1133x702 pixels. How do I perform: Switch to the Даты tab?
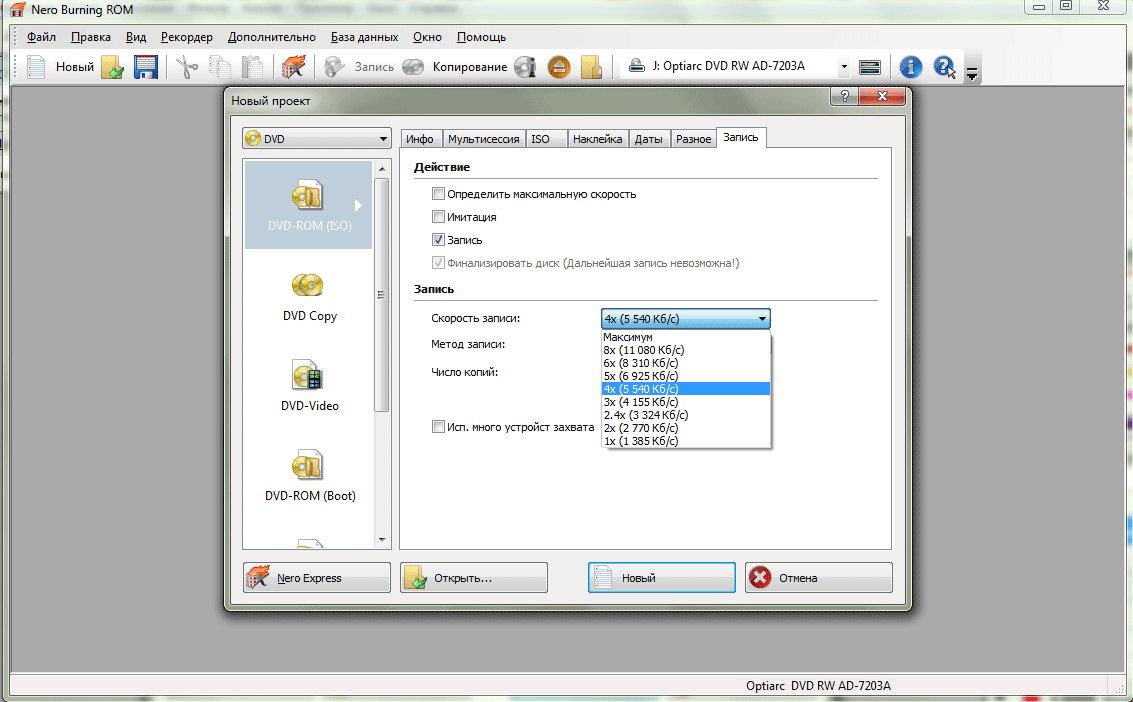coord(648,139)
